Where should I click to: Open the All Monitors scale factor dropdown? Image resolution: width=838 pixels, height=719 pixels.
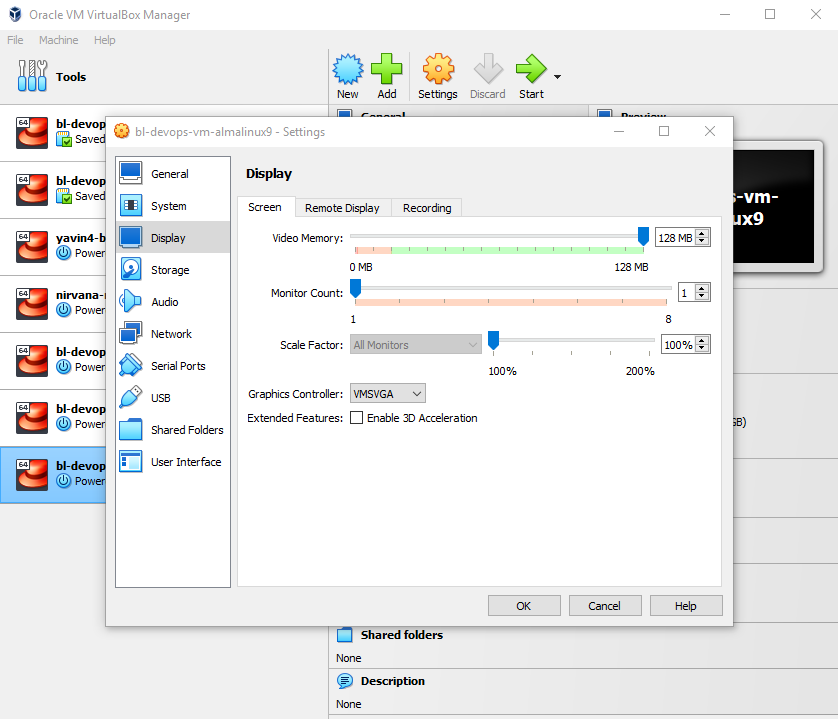point(415,345)
